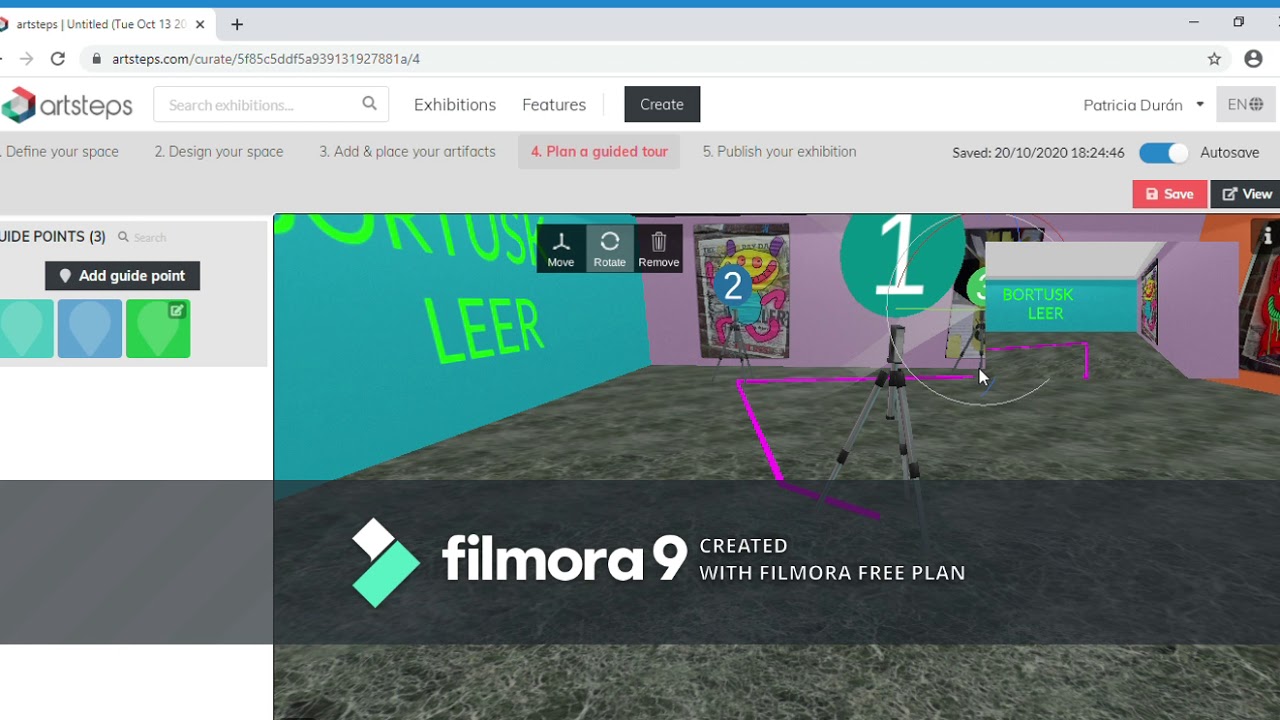This screenshot has width=1280, height=720.
Task: Select the blue guide point tile
Action: pos(90,329)
